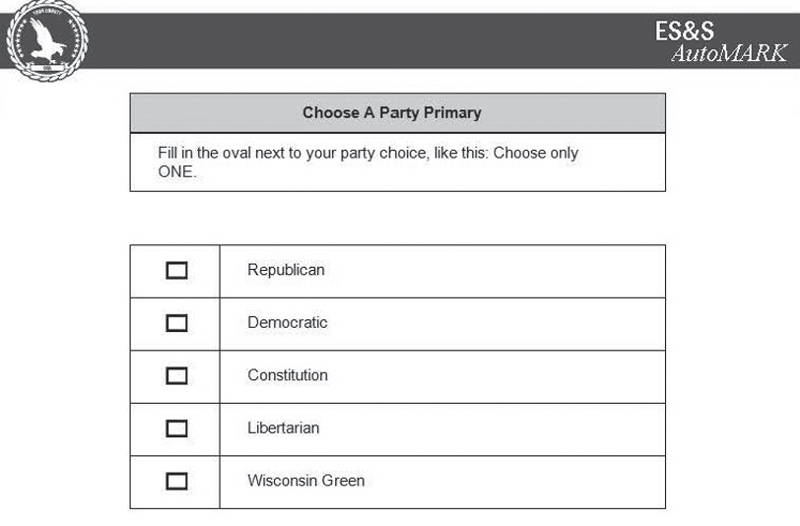Click the Choose A Party Primary heading
800x526 pixels.
pos(392,113)
